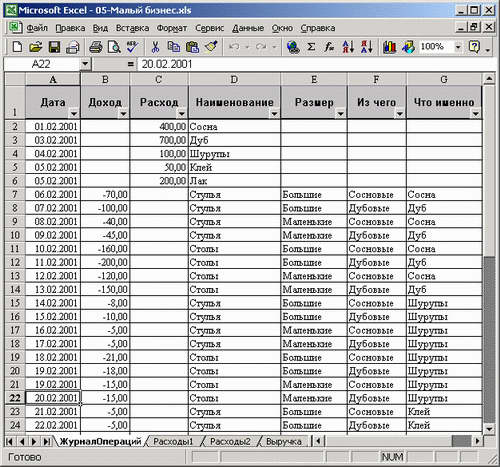Screen dimensions: 500x467
Task: Expand the 100% zoom dropdown
Action: click(x=458, y=47)
